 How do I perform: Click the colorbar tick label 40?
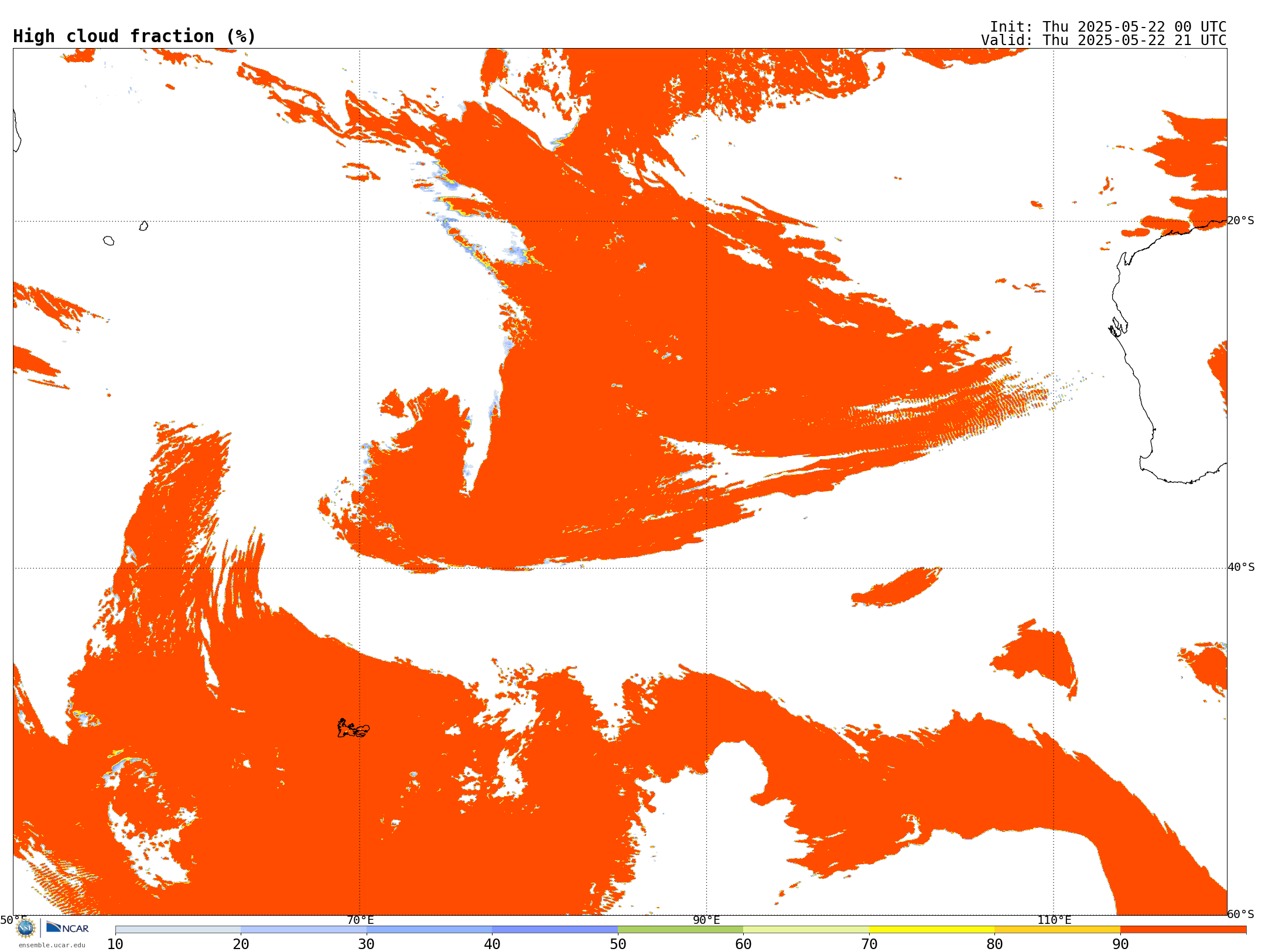492,944
